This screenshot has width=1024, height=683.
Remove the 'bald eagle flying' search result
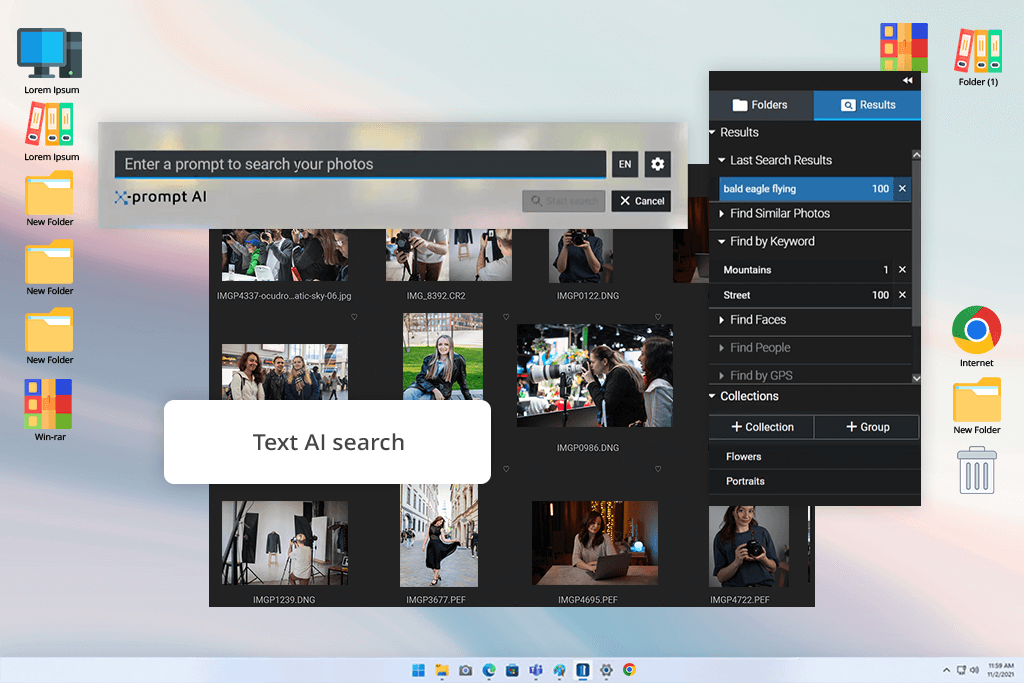(x=902, y=189)
